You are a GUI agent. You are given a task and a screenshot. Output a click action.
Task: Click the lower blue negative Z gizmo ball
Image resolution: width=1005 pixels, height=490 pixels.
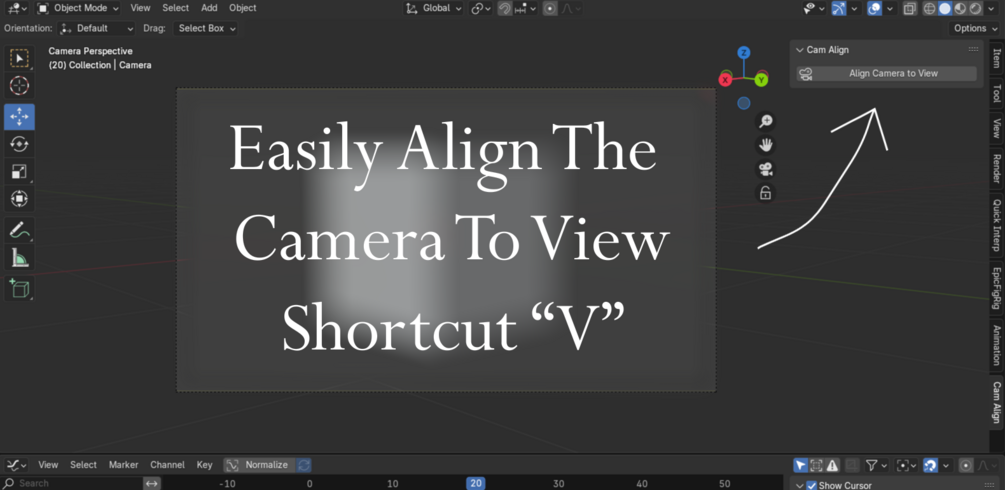coord(743,103)
